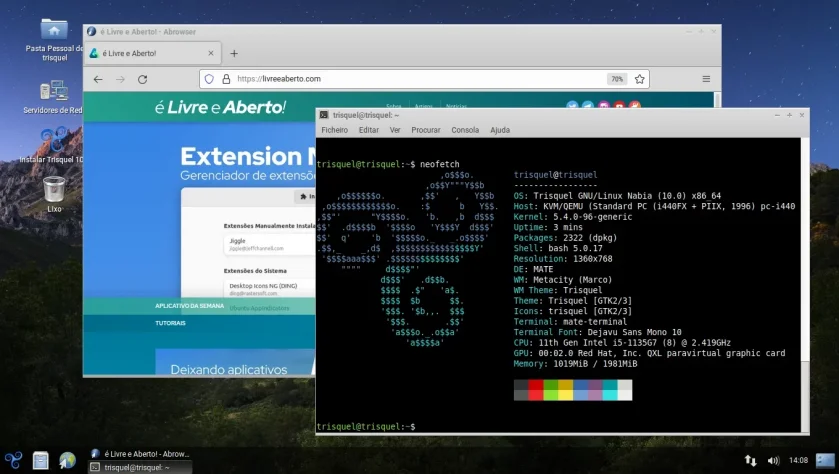Click the TUTORIAIS link on the webpage
The image size is (840, 474).
pyautogui.click(x=170, y=323)
